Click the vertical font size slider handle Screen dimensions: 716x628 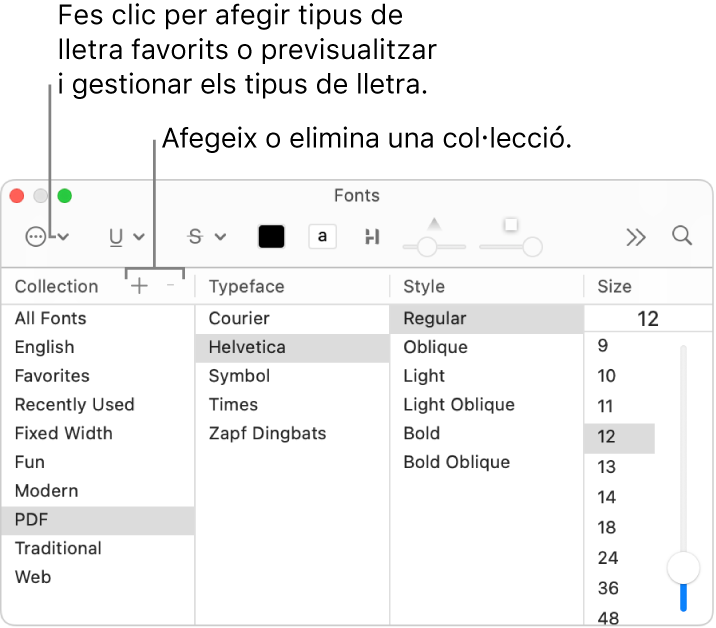pyautogui.click(x=684, y=567)
